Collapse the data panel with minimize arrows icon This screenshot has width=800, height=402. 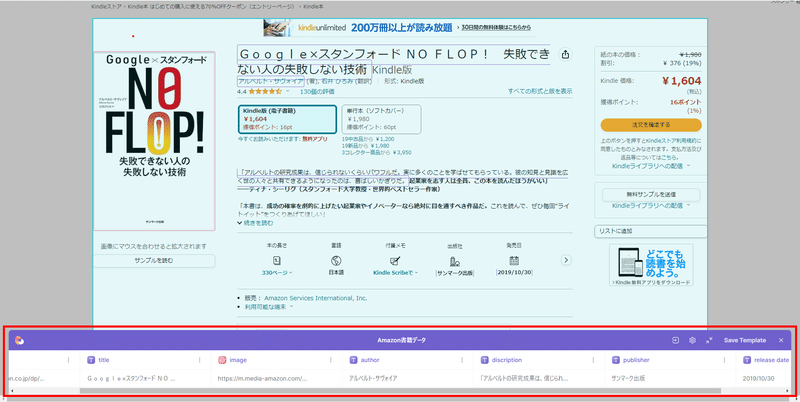tap(709, 340)
